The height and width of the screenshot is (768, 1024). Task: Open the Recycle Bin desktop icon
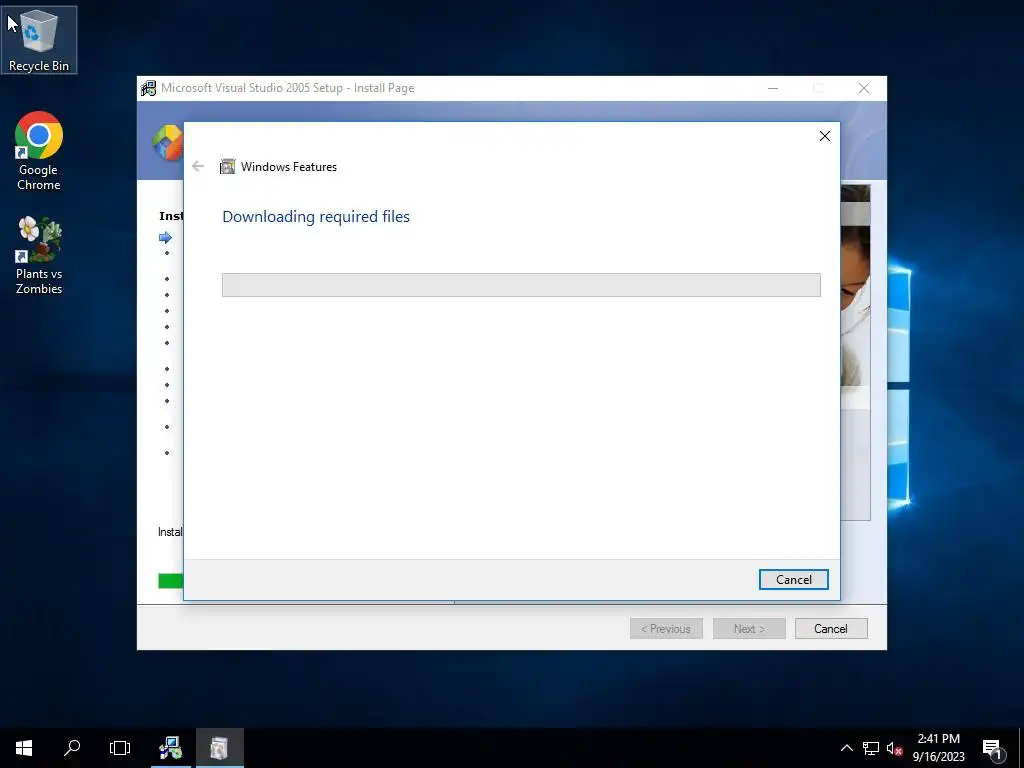point(39,40)
